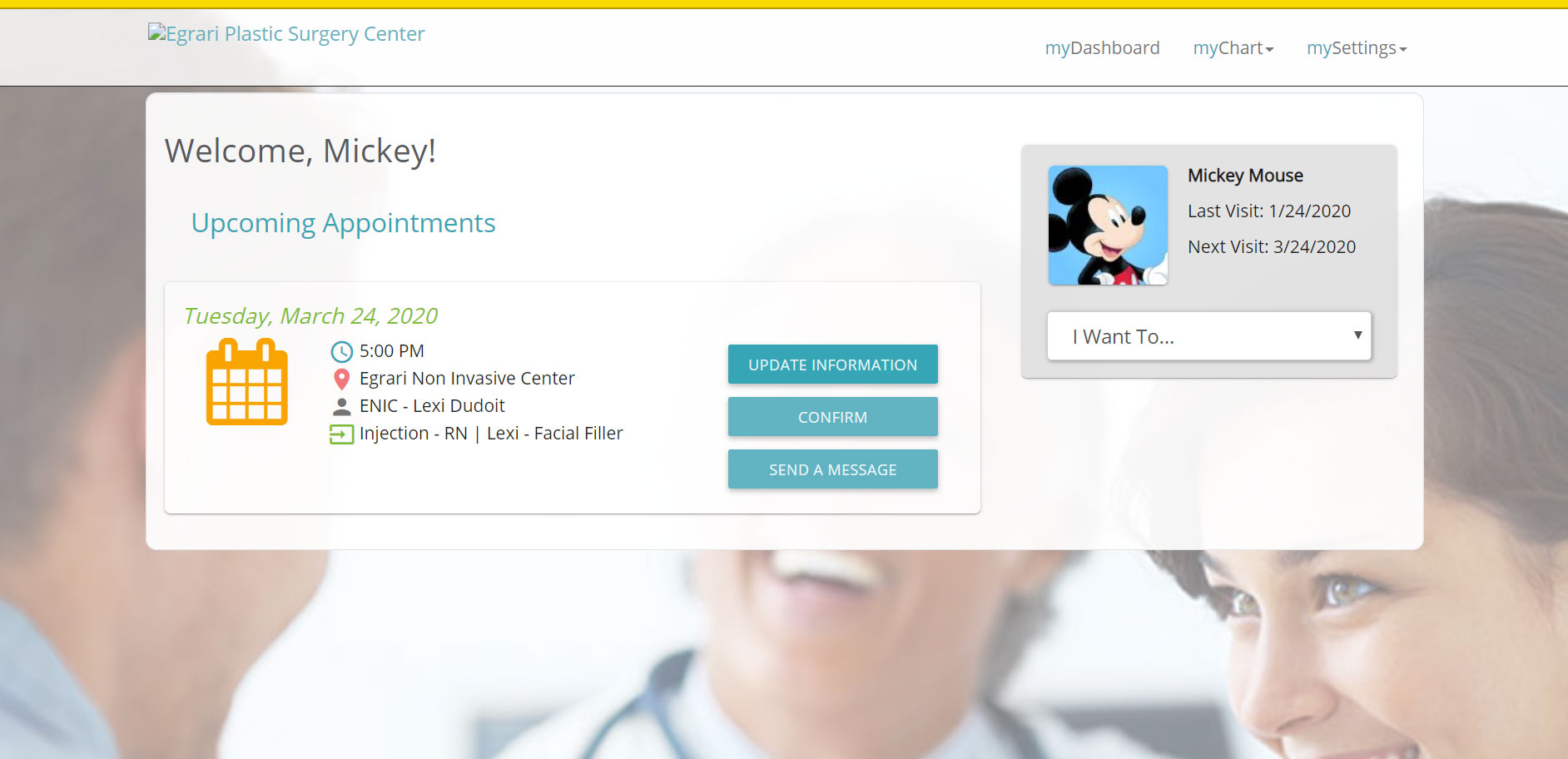Click the Tuesday, March 24, 2020 date
1568x759 pixels.
(x=310, y=316)
